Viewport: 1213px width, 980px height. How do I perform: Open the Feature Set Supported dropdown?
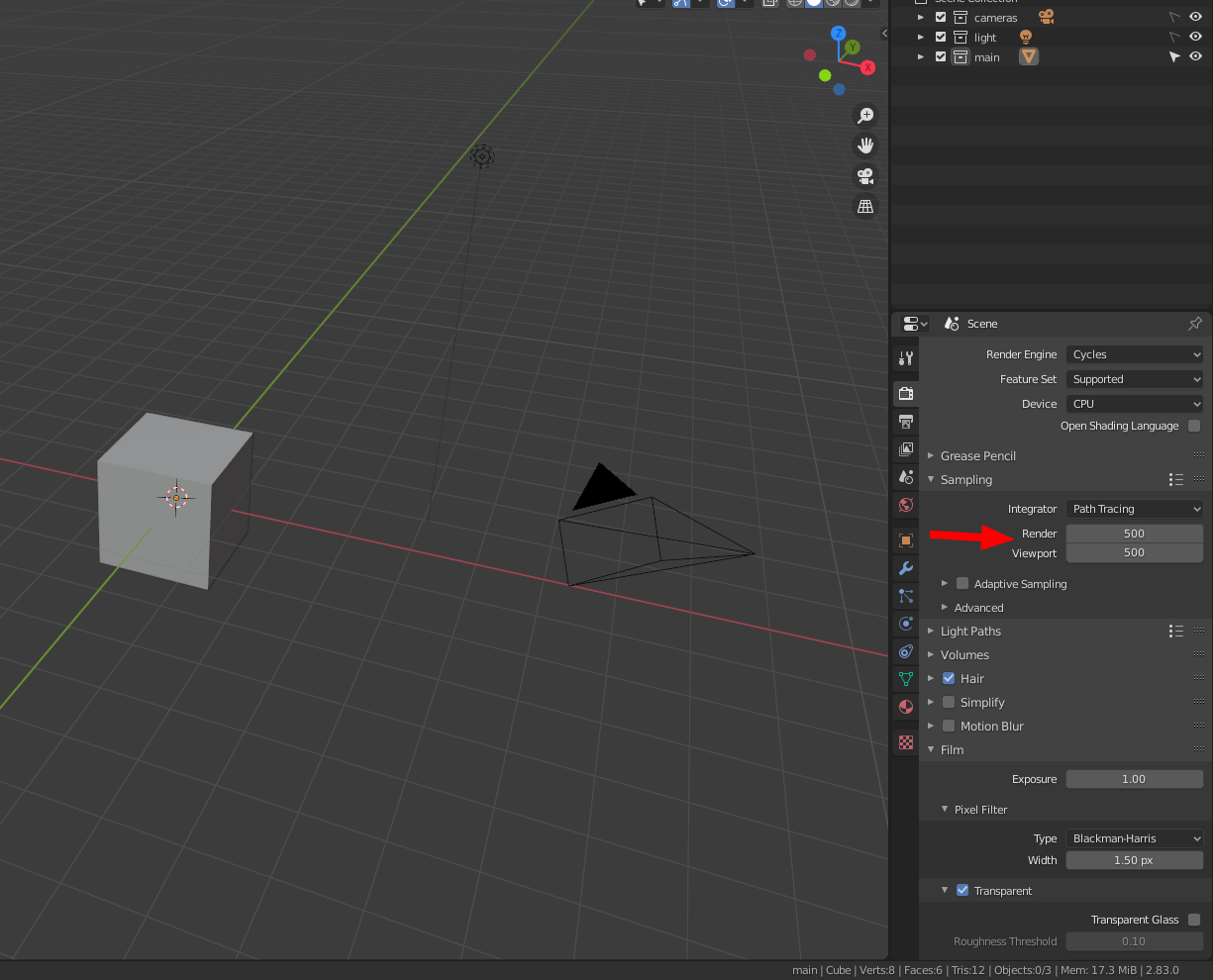point(1135,379)
